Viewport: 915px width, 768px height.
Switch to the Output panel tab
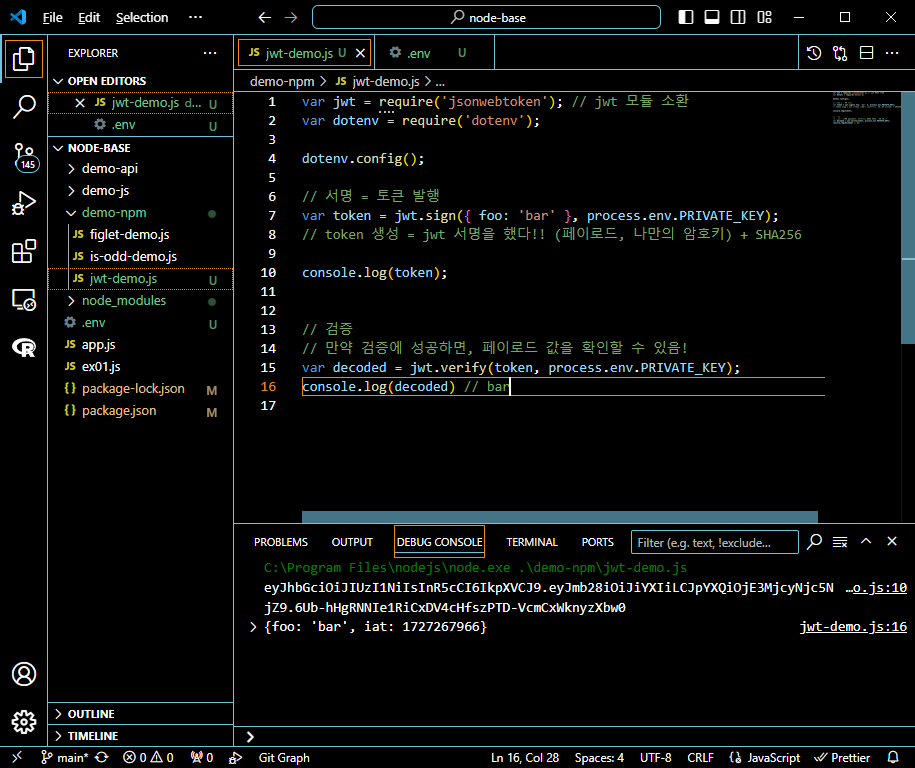[352, 542]
